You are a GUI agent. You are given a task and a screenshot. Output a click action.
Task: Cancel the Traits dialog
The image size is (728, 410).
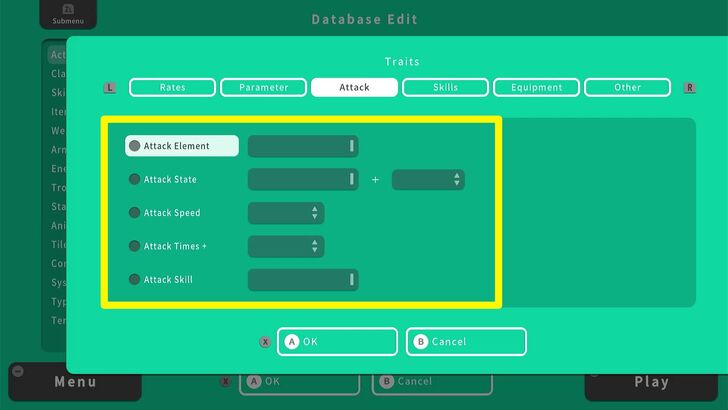click(x=466, y=342)
